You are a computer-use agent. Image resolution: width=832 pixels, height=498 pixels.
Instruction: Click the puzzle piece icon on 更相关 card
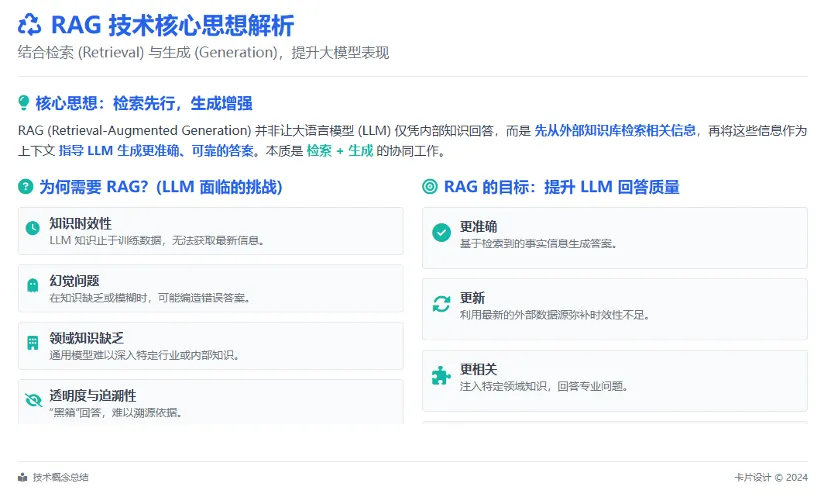(441, 376)
